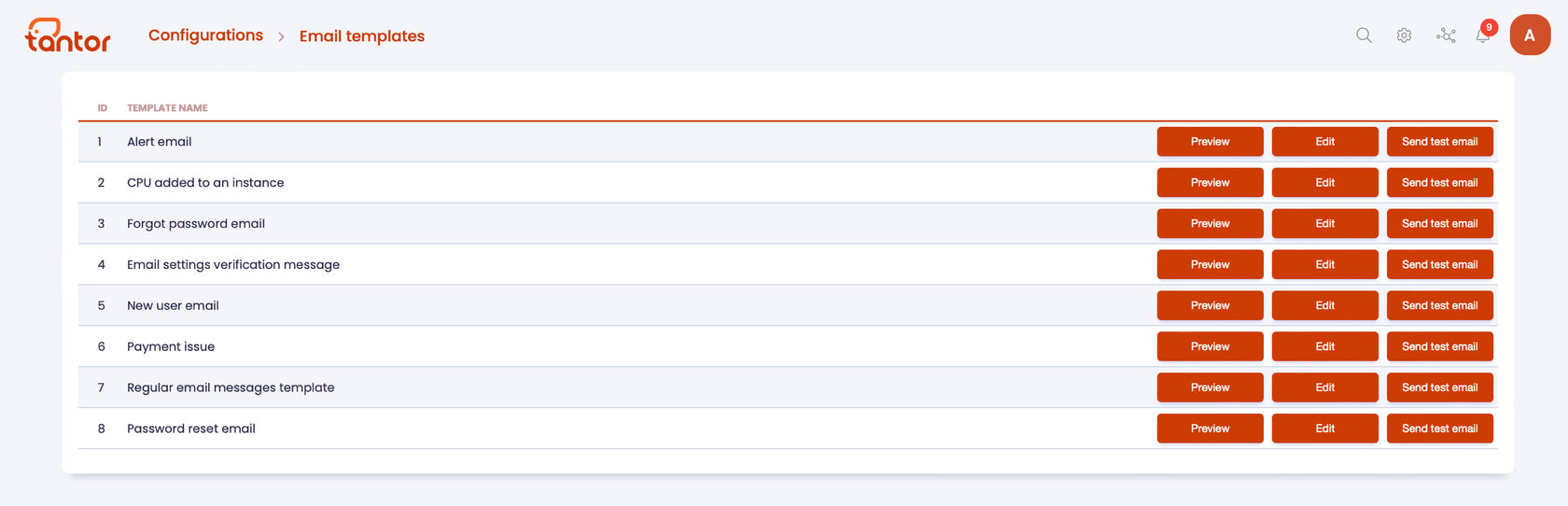Edit the New user email template
The width and height of the screenshot is (1568, 506).
[1324, 306]
